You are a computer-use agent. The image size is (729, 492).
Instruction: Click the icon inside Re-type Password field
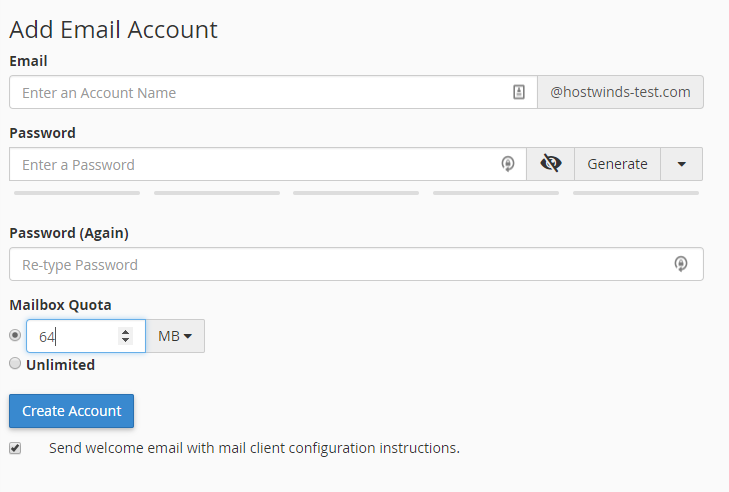[x=681, y=264]
